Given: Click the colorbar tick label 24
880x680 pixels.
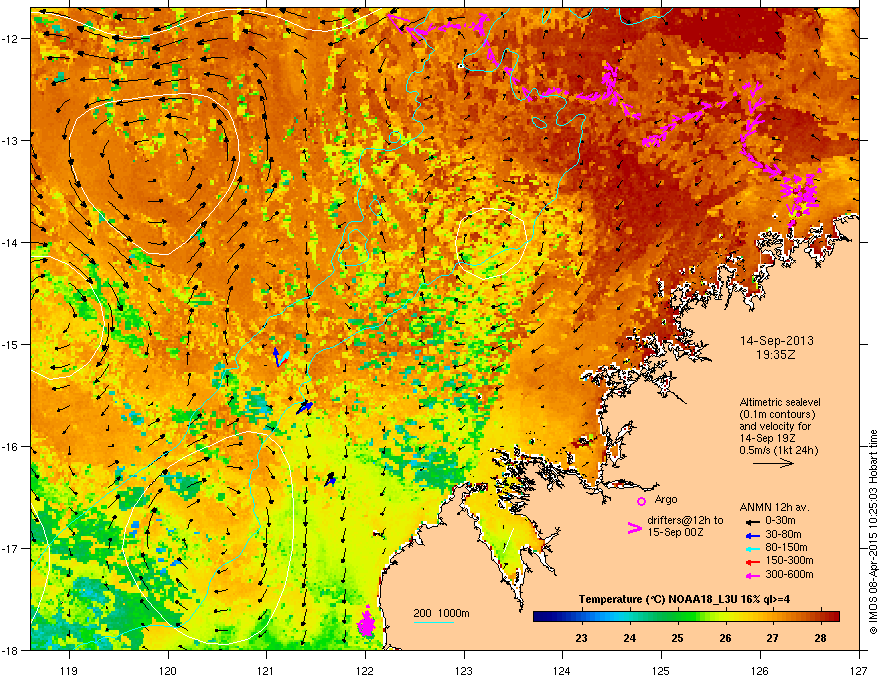Looking at the screenshot, I should click(629, 638).
